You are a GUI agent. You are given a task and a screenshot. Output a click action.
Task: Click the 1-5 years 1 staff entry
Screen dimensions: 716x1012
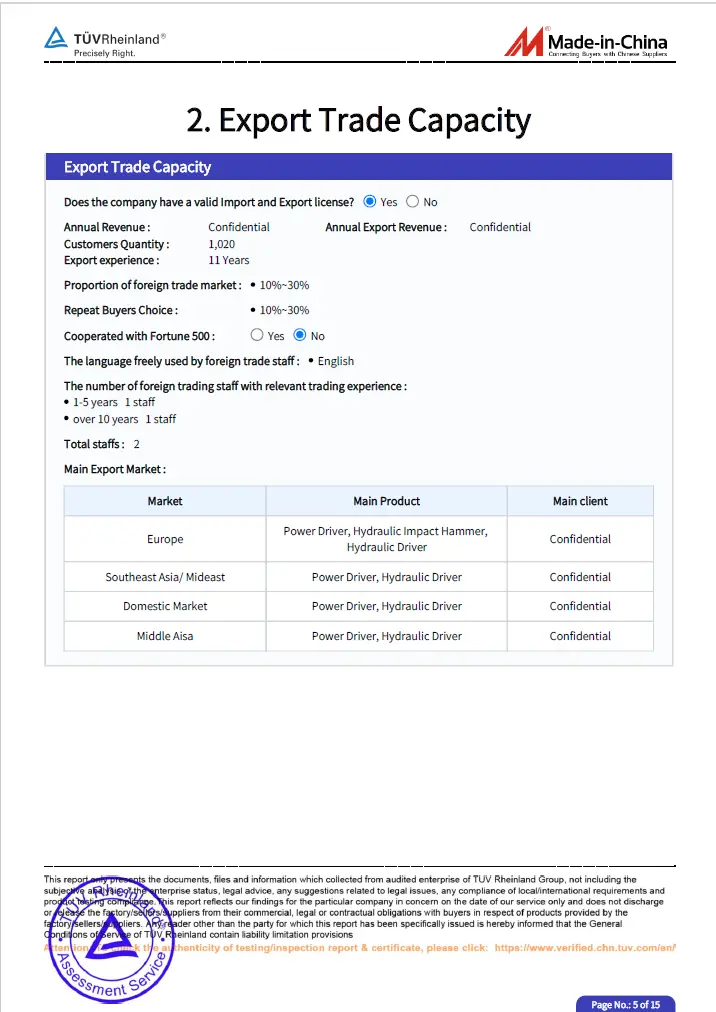[114, 402]
